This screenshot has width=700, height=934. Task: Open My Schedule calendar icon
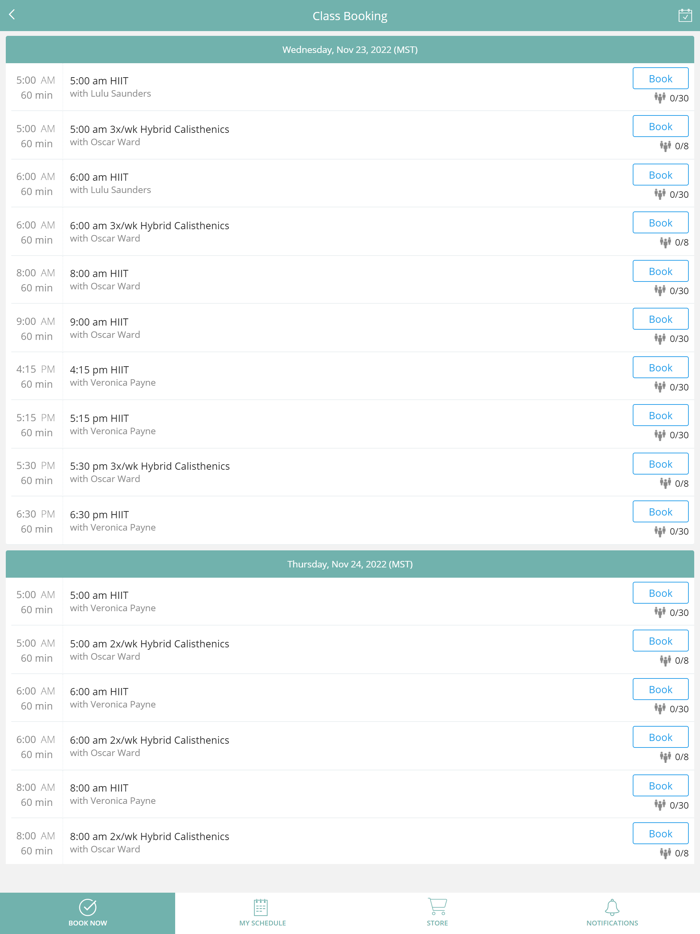pyautogui.click(x=261, y=907)
